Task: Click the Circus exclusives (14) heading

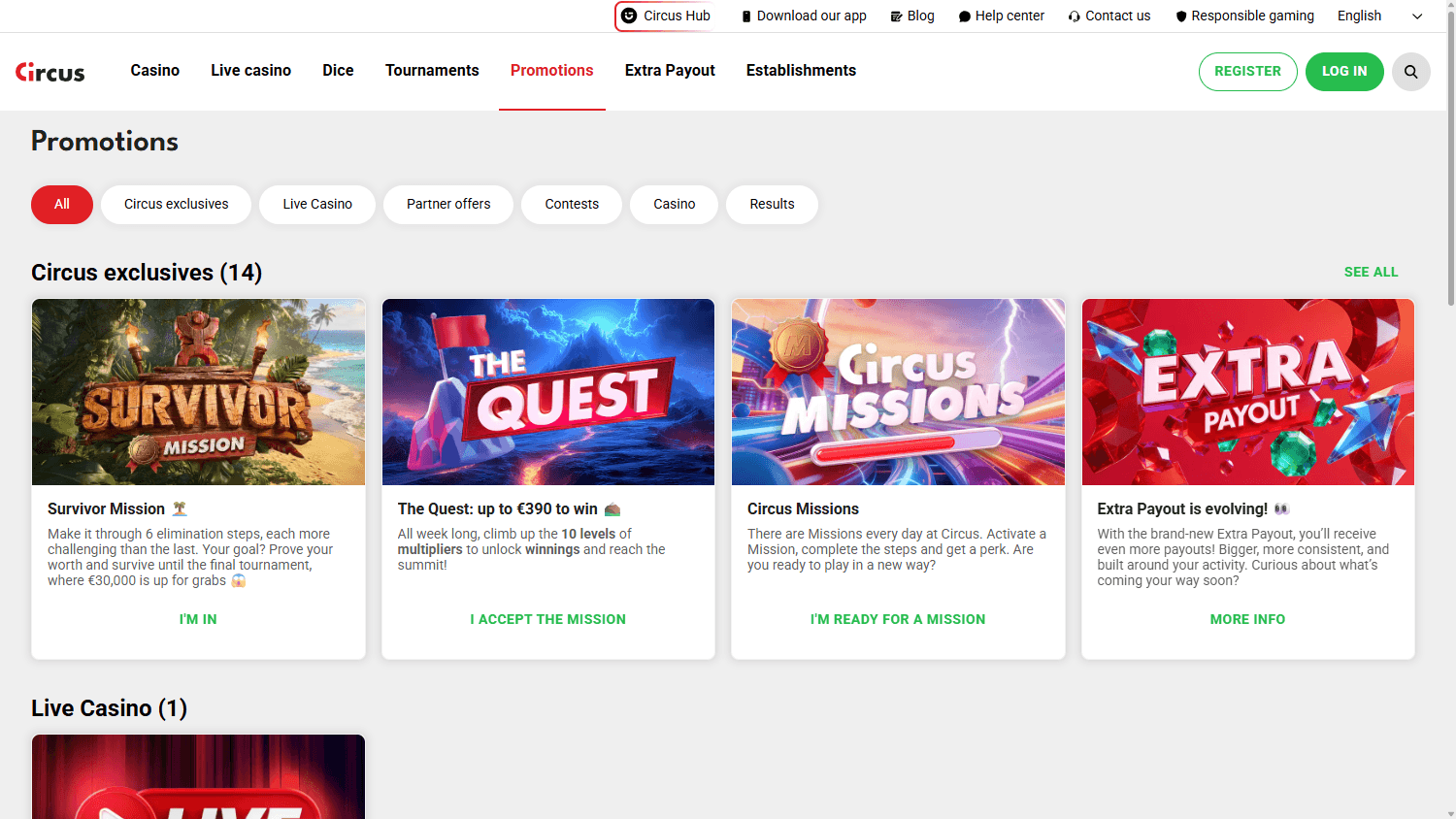Action: click(x=147, y=273)
